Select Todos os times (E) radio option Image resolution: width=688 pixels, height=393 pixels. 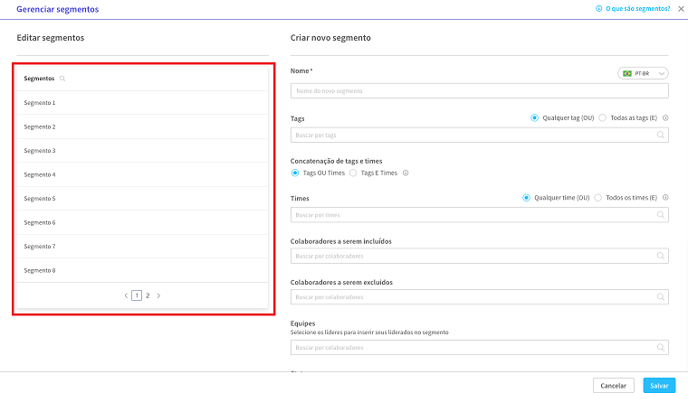coord(598,198)
